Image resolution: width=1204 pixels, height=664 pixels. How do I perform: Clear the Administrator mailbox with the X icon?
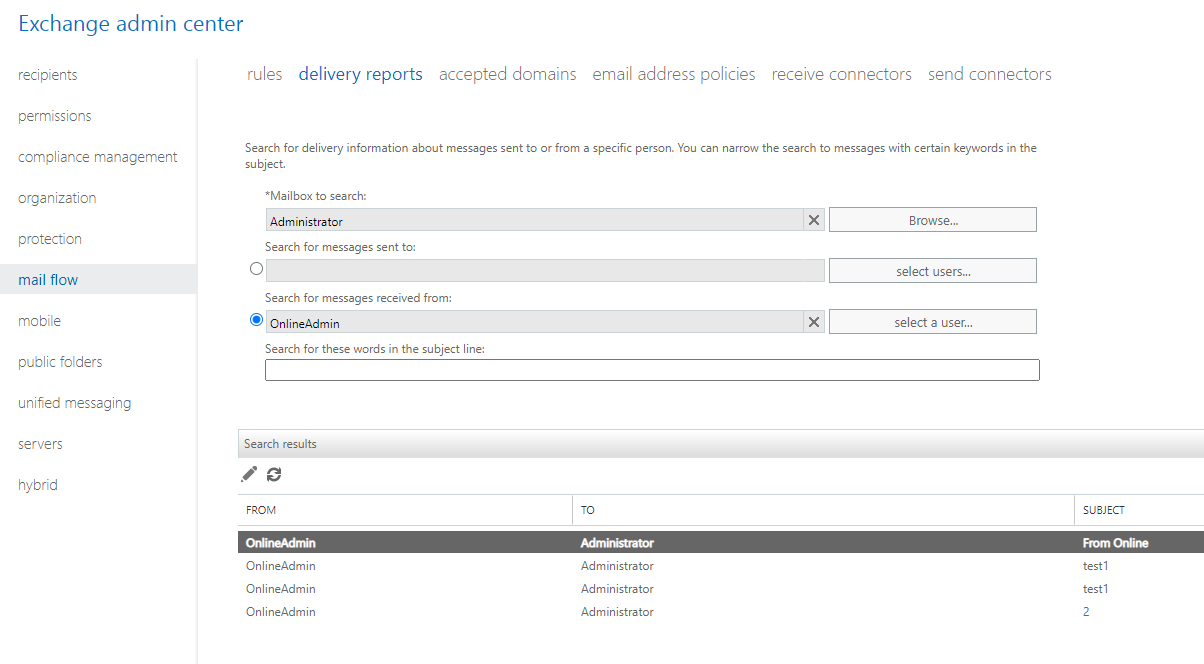tap(814, 220)
